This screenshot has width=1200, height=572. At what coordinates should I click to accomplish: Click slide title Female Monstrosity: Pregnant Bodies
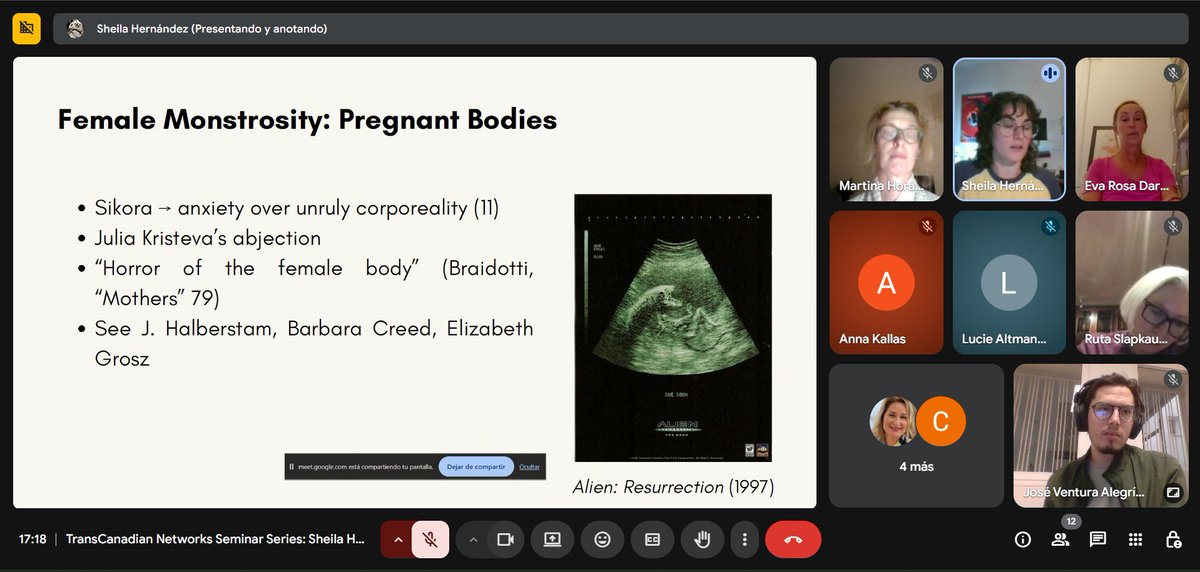pyautogui.click(x=307, y=120)
